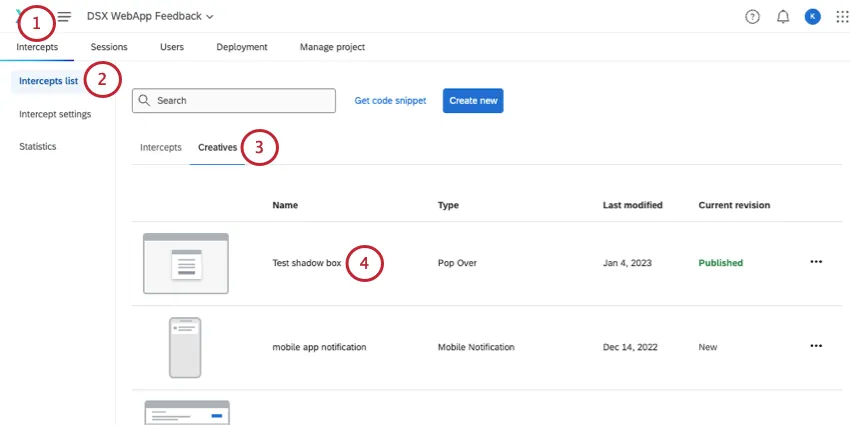
Task: Open the hamburger navigation menu
Action: click(x=64, y=17)
